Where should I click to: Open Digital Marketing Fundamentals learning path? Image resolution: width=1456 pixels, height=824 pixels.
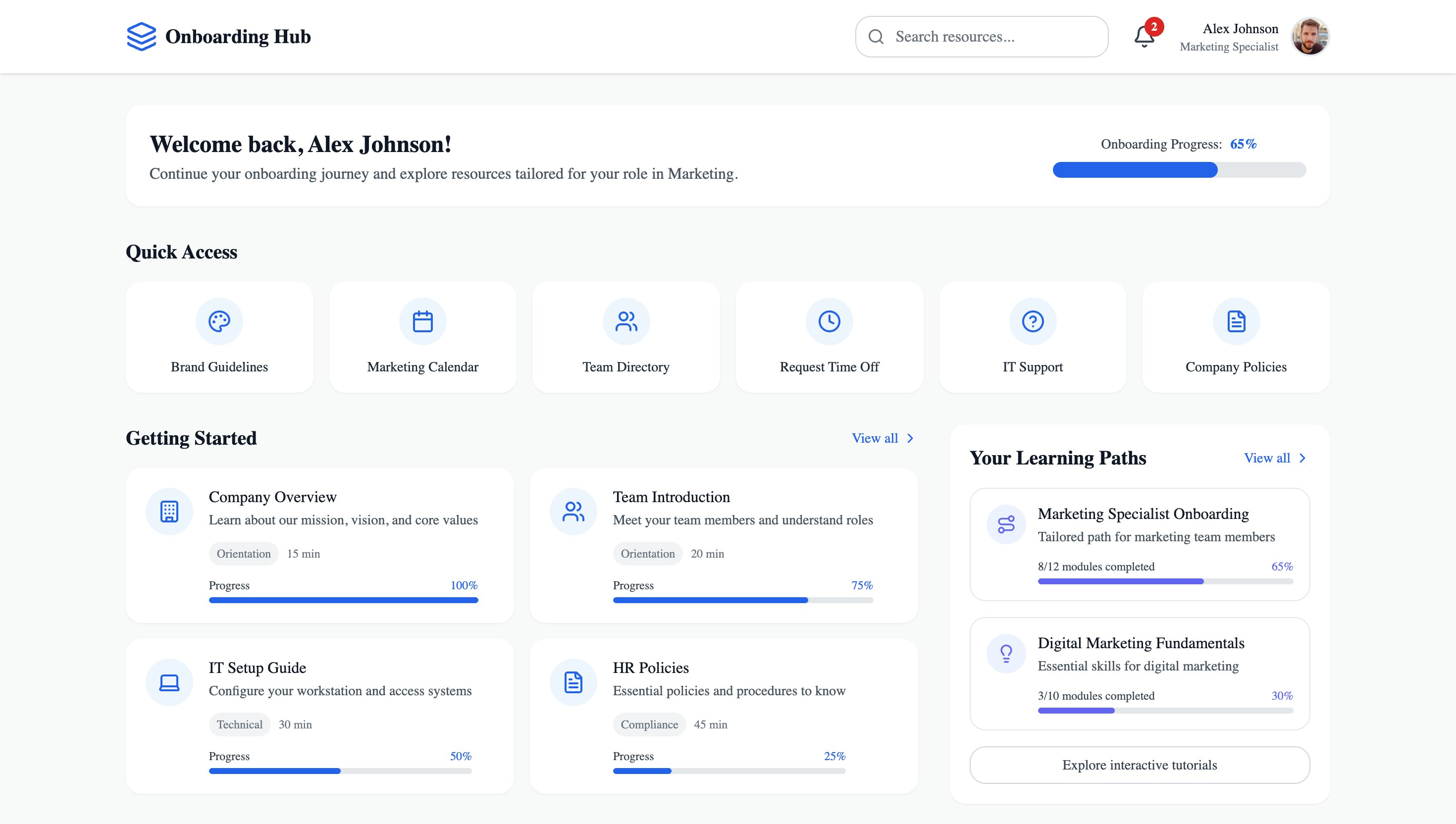point(1140,643)
